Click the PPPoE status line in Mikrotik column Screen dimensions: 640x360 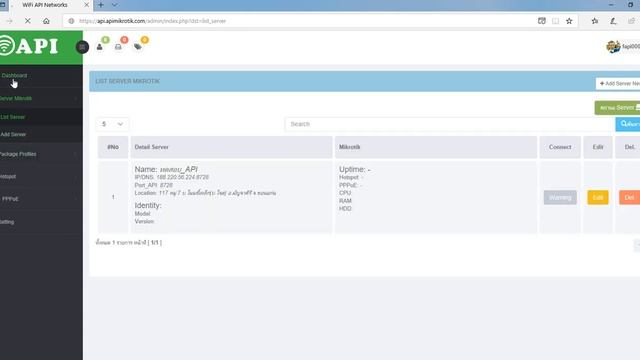(350, 185)
